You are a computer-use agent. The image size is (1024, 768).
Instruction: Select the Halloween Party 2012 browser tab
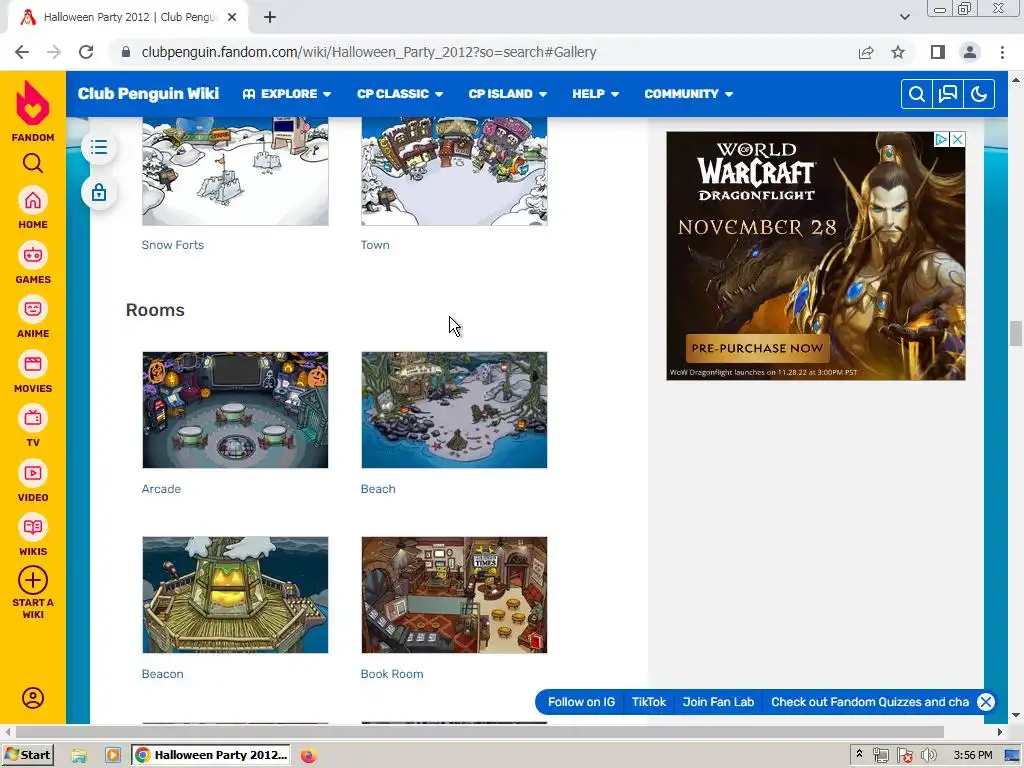(129, 18)
